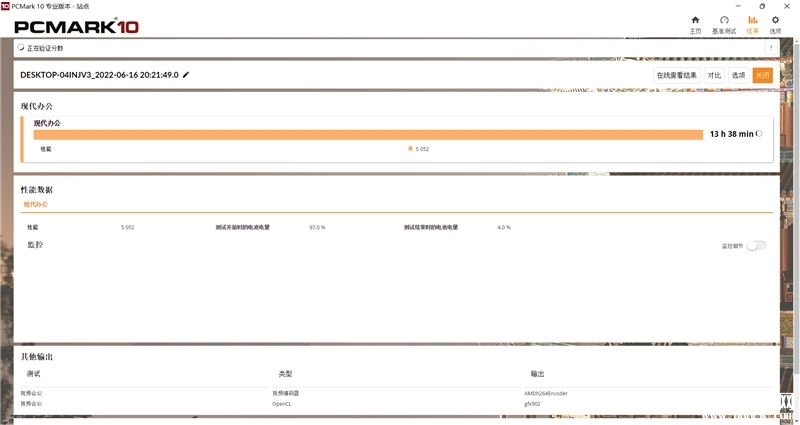This screenshot has height=425, width=800.
Task: Minimize the PCMark 10 window
Action: point(738,6)
